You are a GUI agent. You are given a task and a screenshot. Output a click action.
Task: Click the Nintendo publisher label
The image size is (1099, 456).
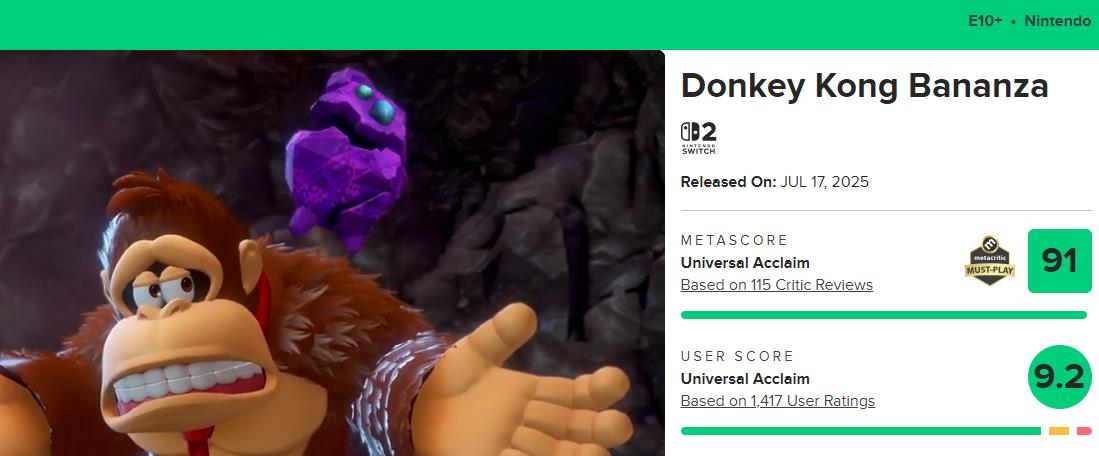tap(1057, 21)
